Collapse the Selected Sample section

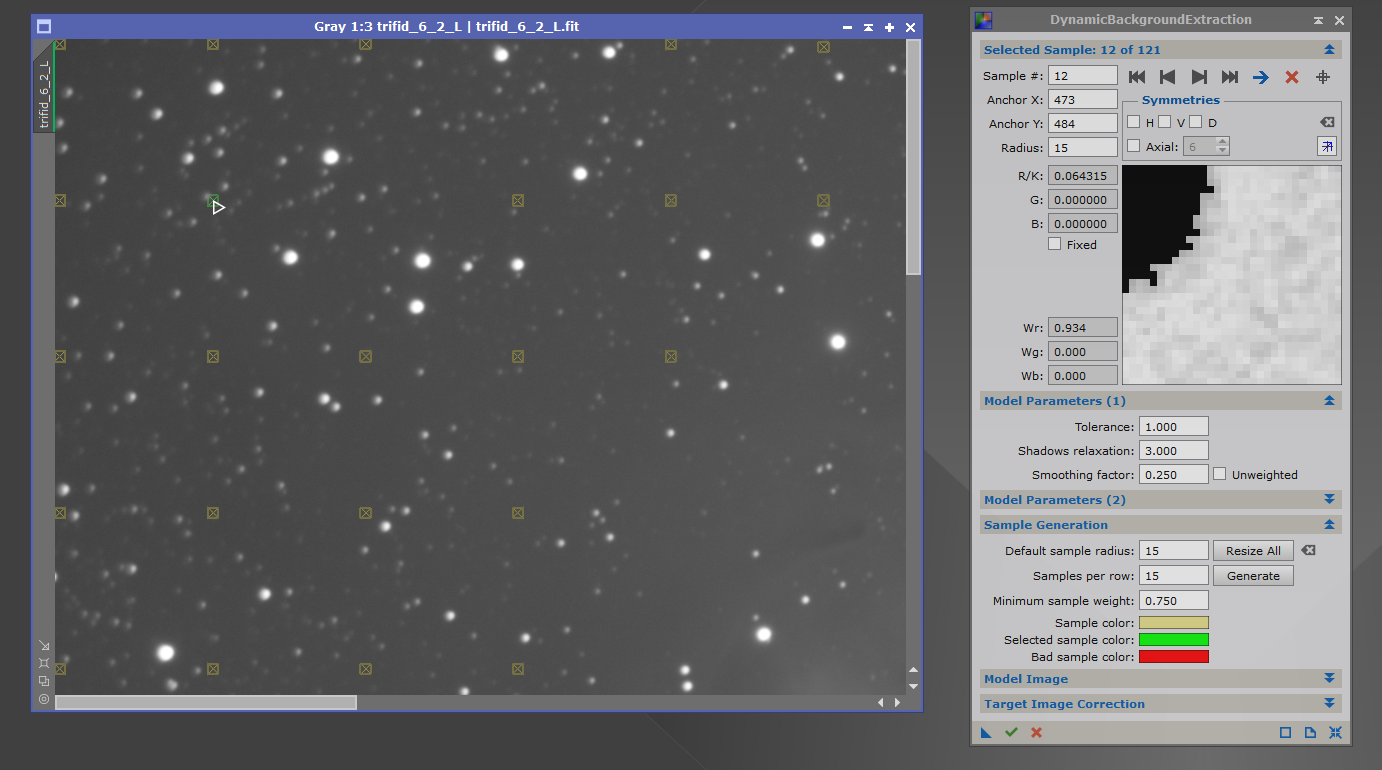click(1329, 49)
